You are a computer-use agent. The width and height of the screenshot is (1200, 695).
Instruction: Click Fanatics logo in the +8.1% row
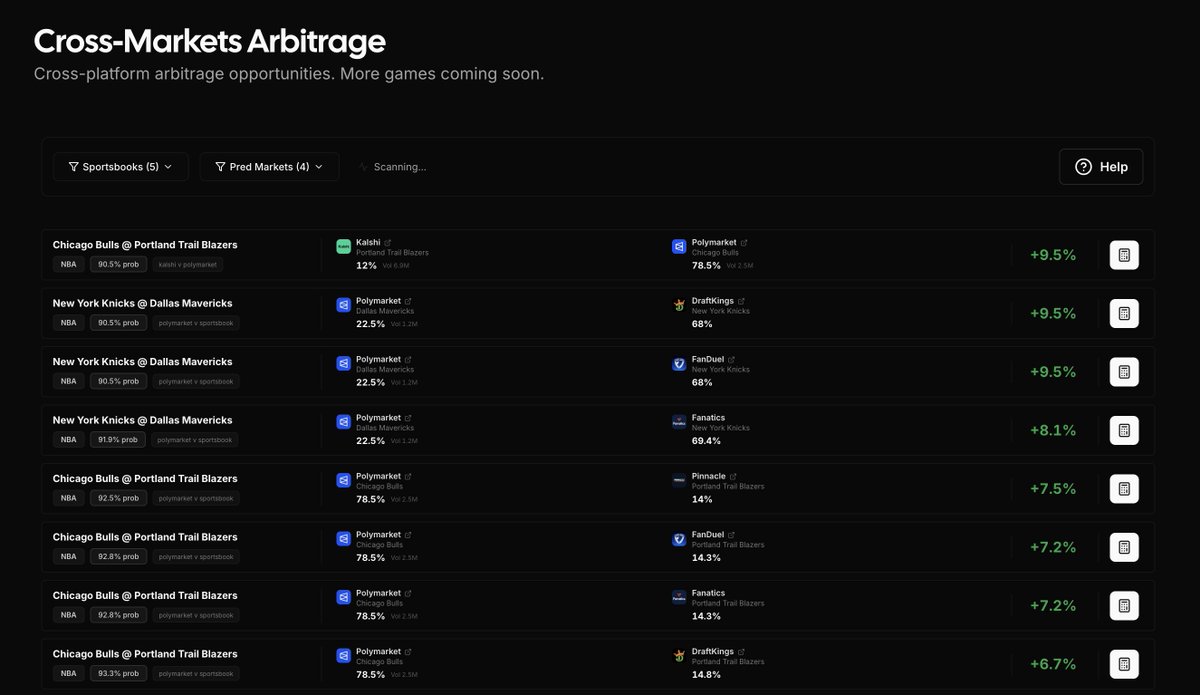tap(679, 422)
